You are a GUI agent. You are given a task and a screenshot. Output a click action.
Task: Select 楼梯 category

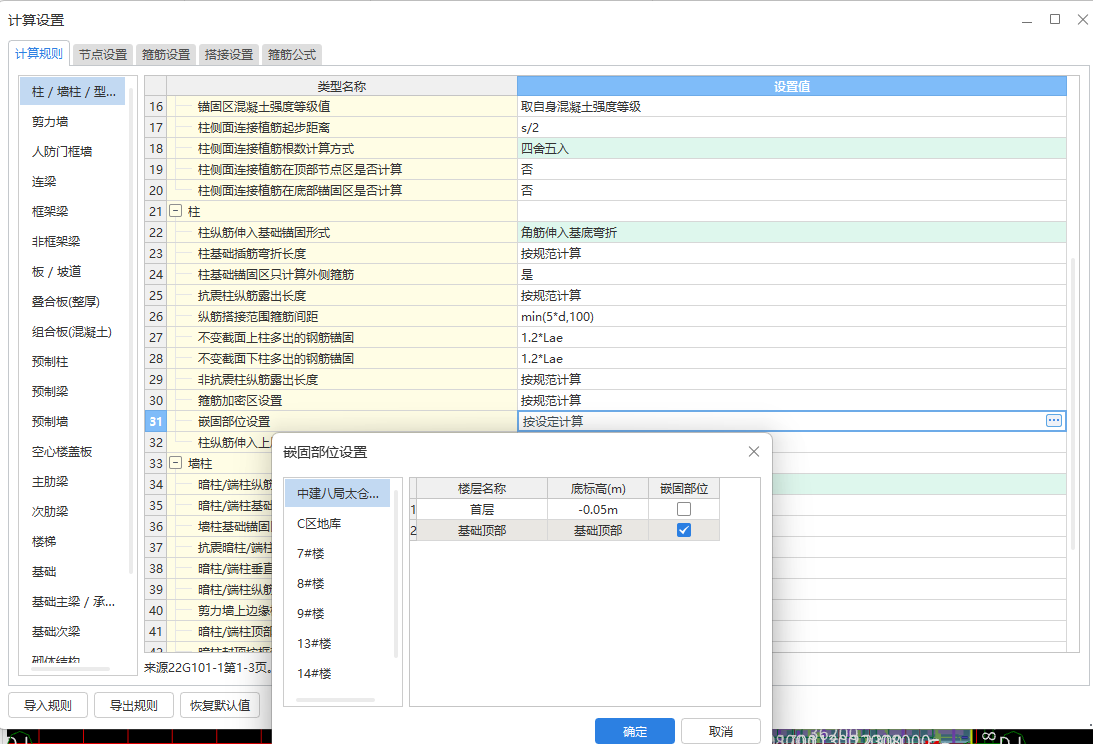[72, 541]
